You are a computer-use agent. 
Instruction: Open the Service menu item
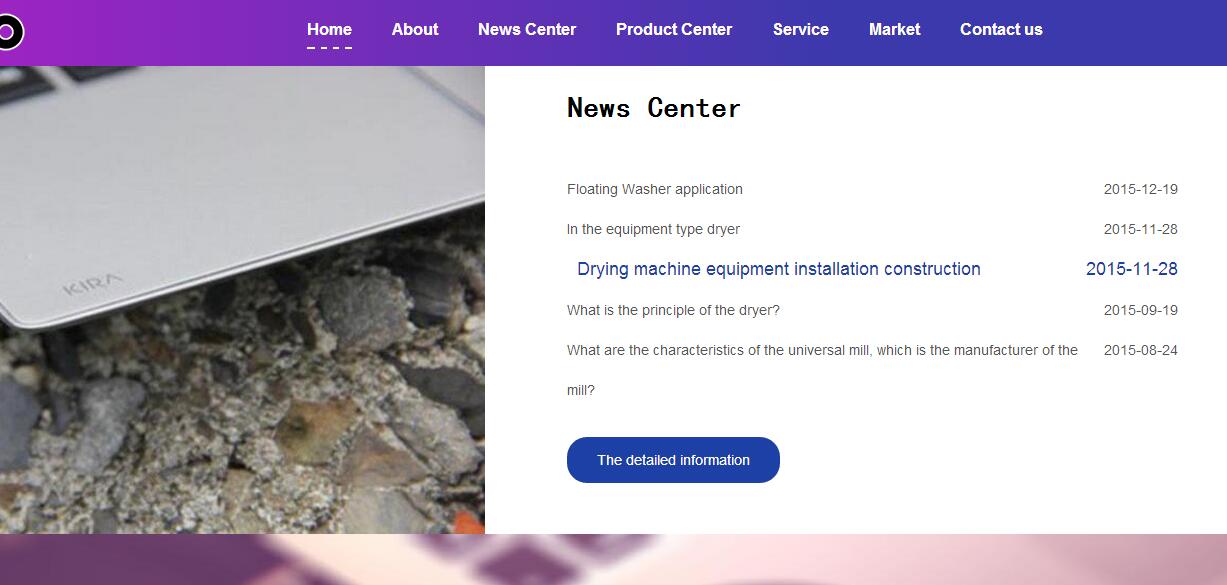tap(801, 30)
